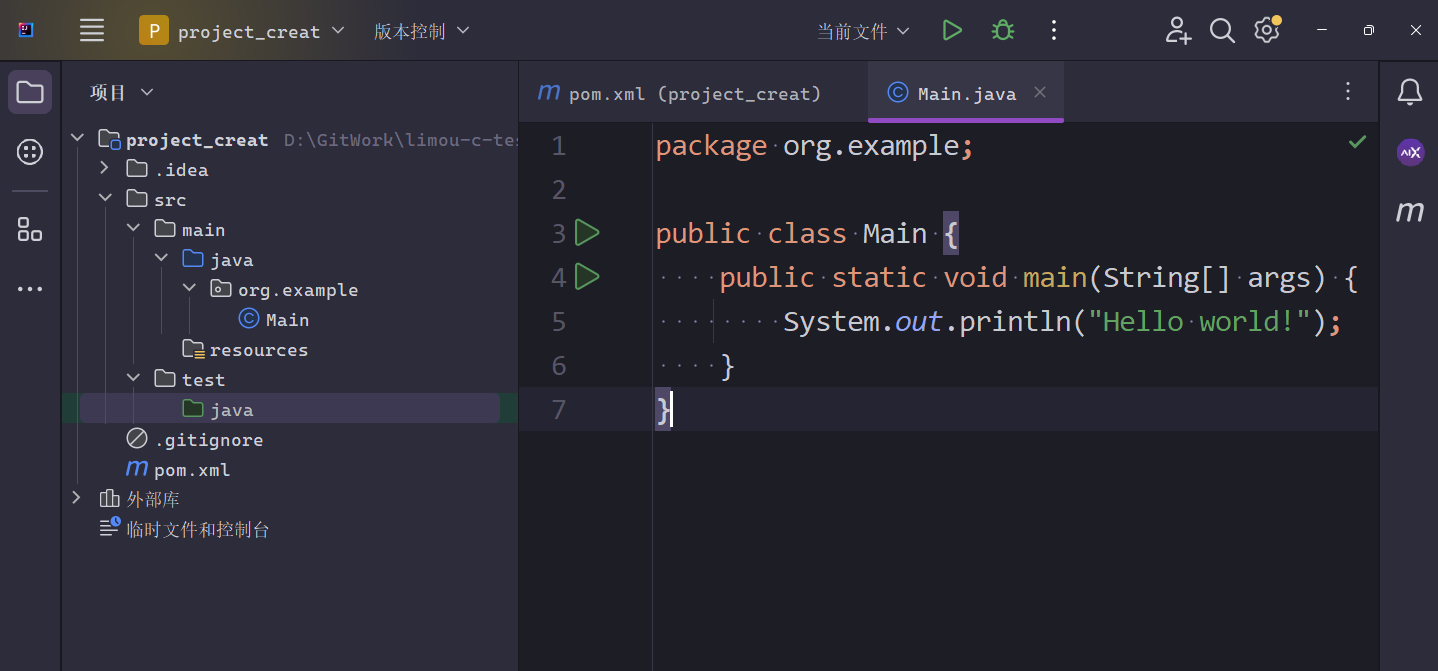Open IDE settings gear icon

[x=1266, y=31]
